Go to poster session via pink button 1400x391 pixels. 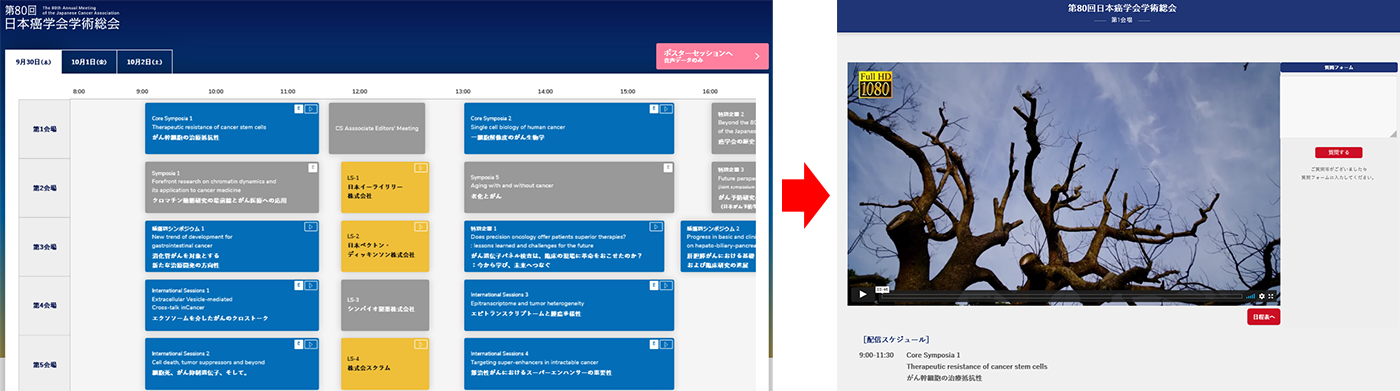point(712,57)
